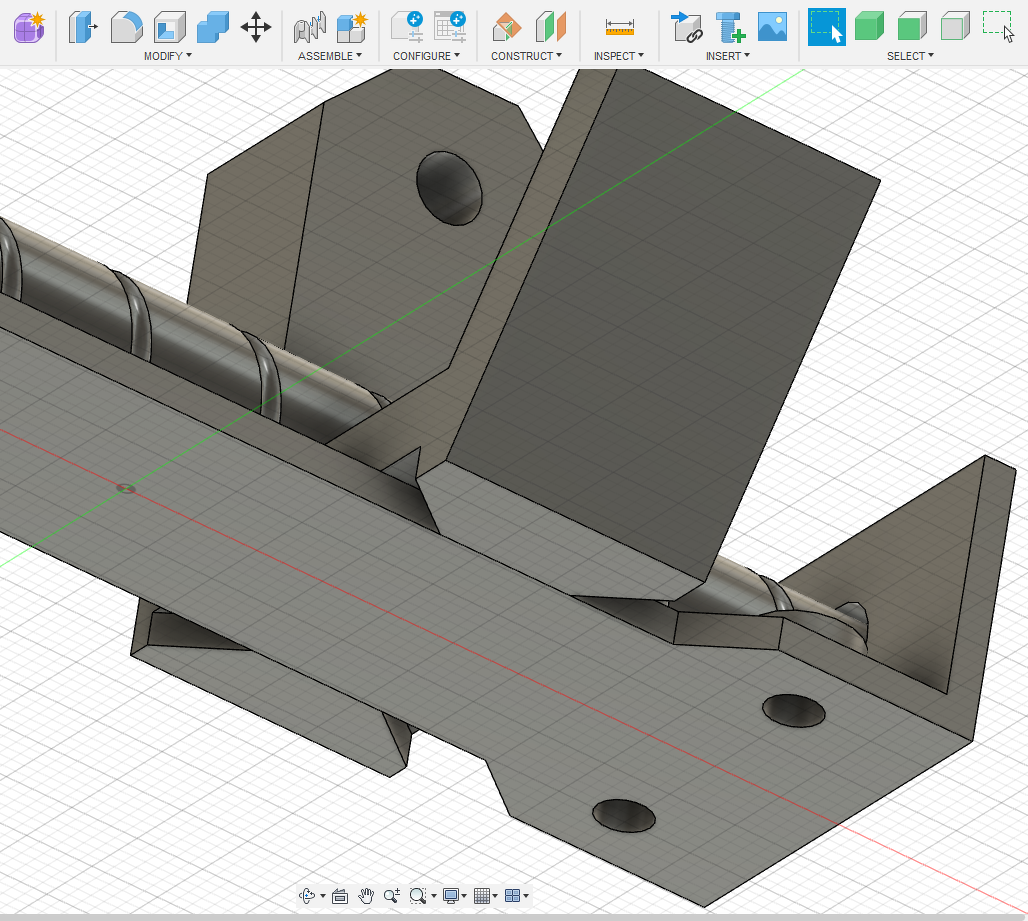Select the Press Pull tool

[x=83, y=28]
